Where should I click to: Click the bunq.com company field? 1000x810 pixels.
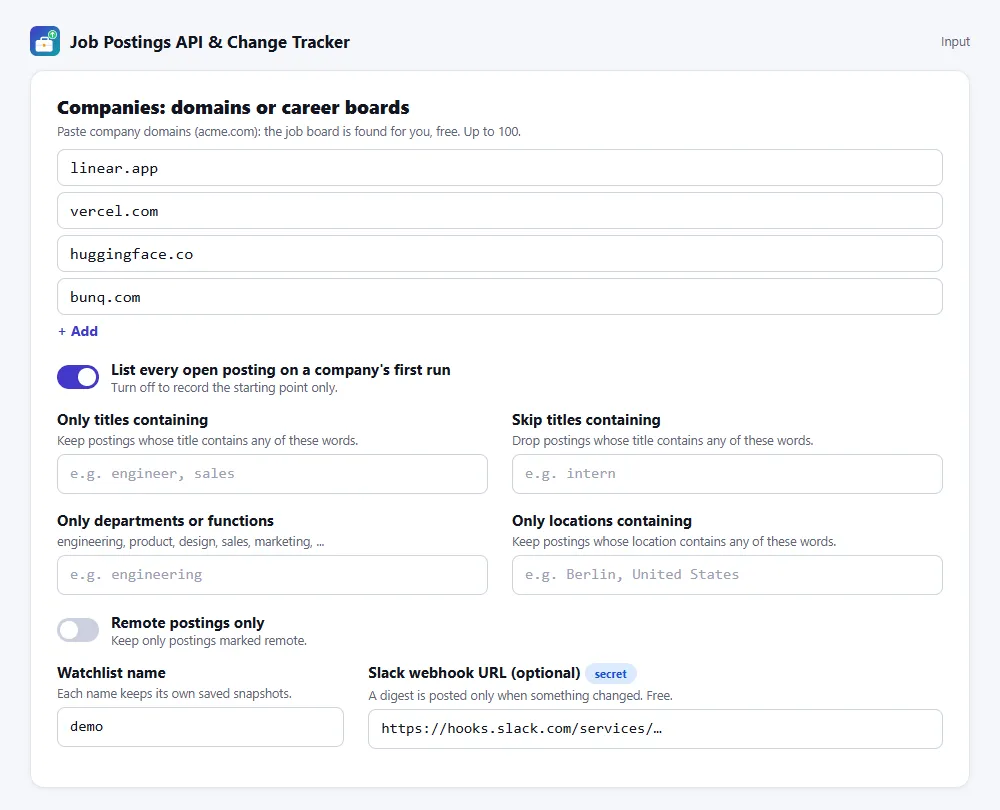499,297
